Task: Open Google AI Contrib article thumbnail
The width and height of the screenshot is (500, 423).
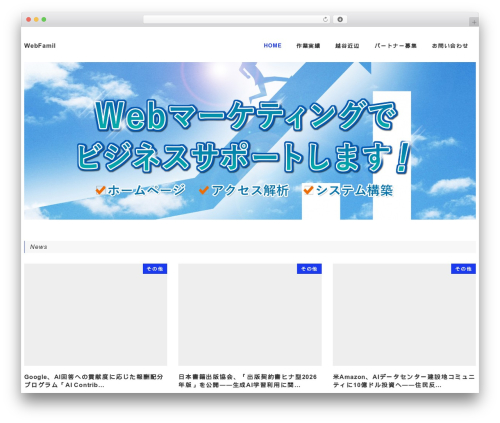Action: [95, 315]
